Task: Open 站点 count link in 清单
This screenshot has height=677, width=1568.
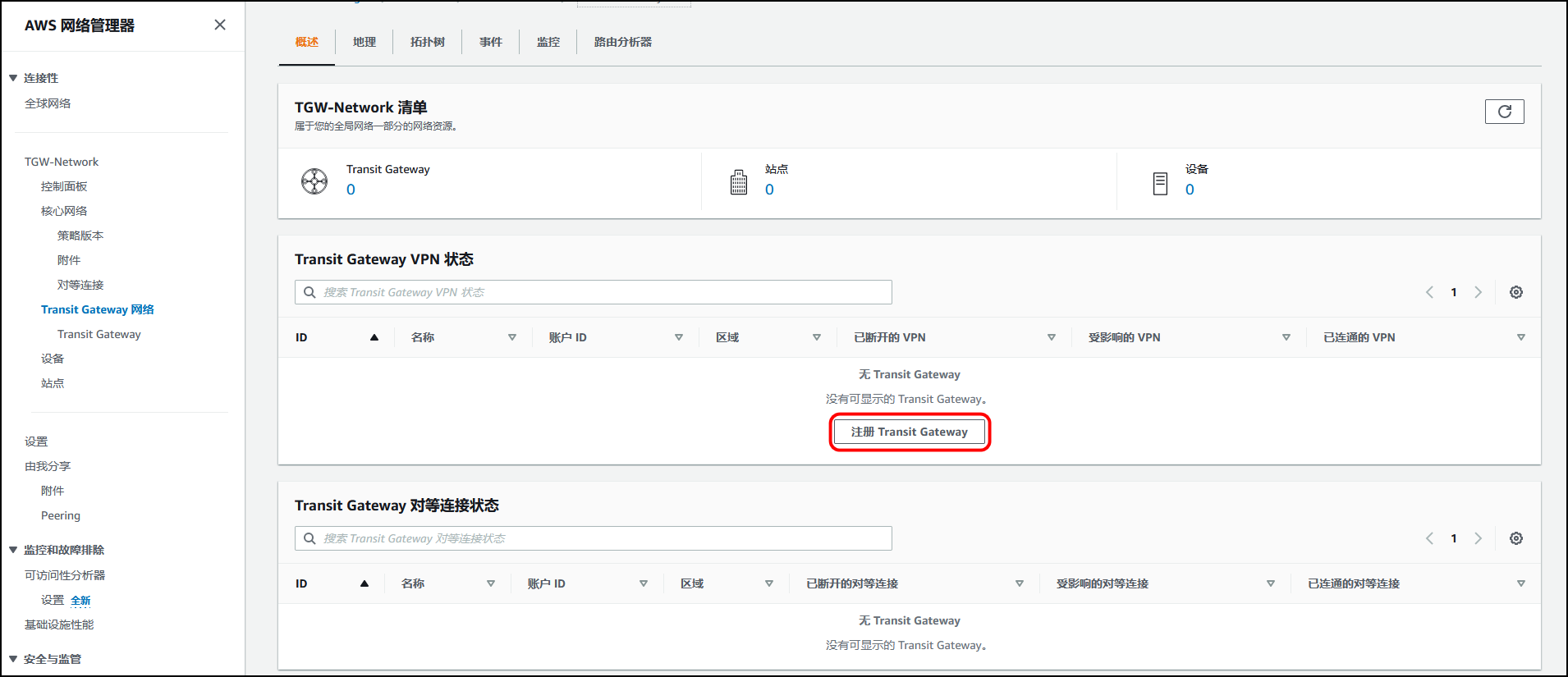Action: click(769, 190)
